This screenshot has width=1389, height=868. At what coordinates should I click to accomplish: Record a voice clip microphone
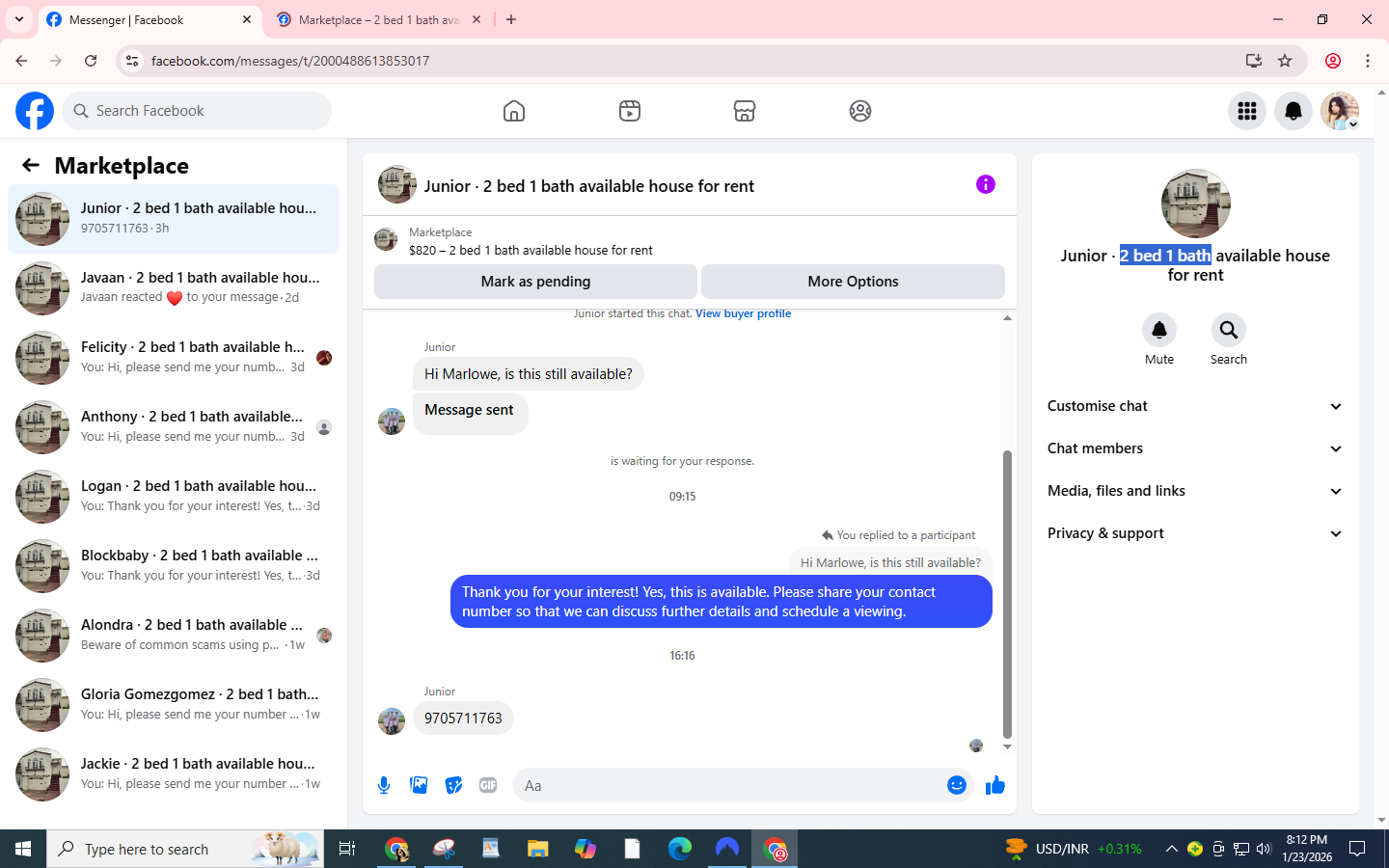[384, 785]
